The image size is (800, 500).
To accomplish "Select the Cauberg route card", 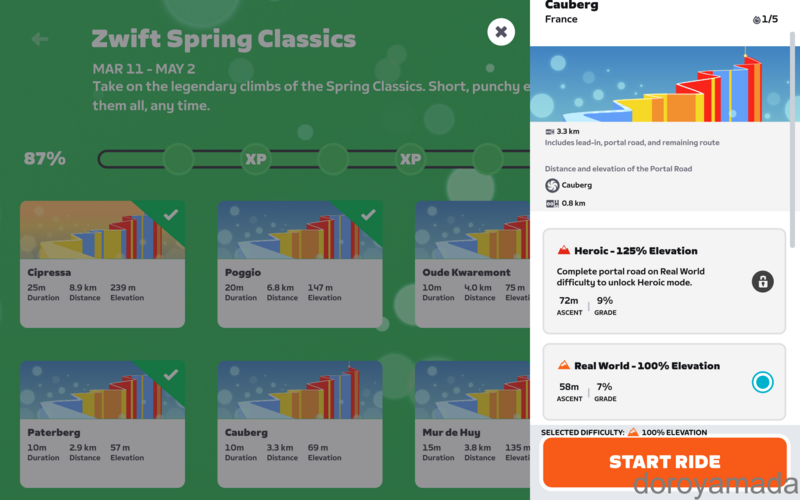I will click(x=300, y=424).
